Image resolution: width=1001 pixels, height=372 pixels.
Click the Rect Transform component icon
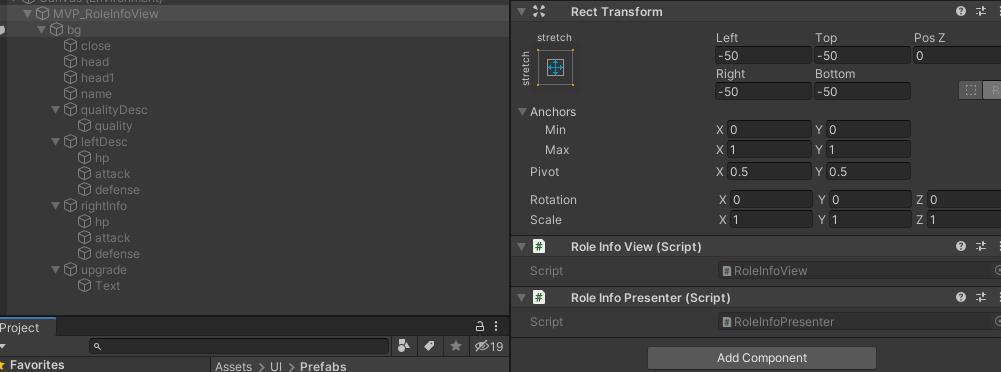coord(539,11)
